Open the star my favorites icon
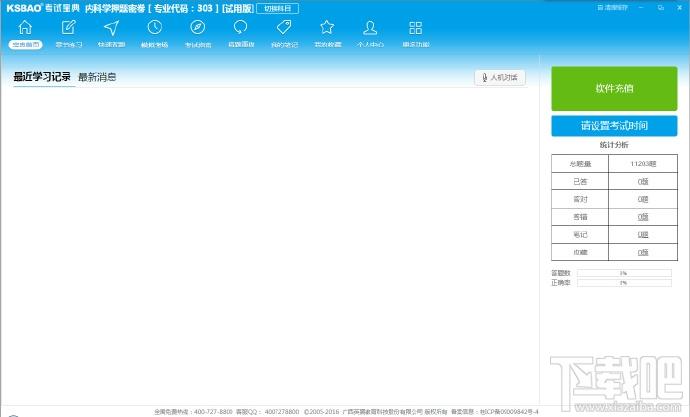690x417 pixels. click(327, 28)
